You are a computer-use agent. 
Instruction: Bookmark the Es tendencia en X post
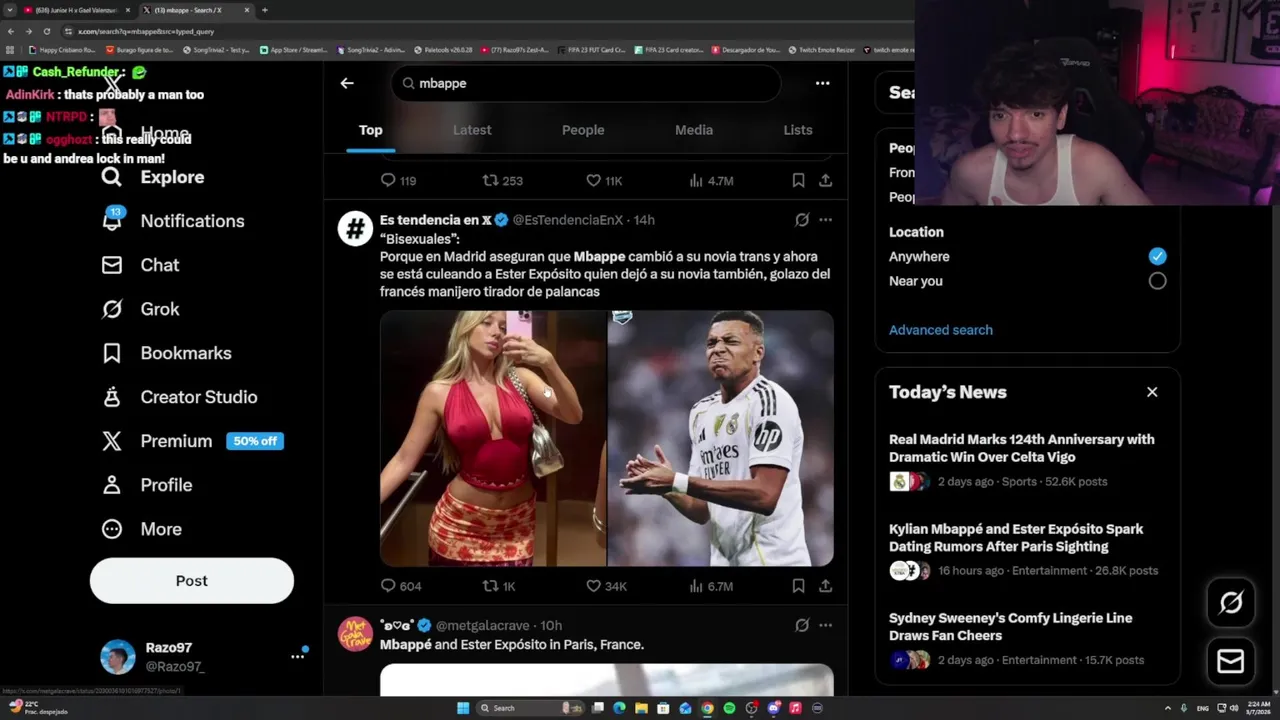[x=798, y=586]
